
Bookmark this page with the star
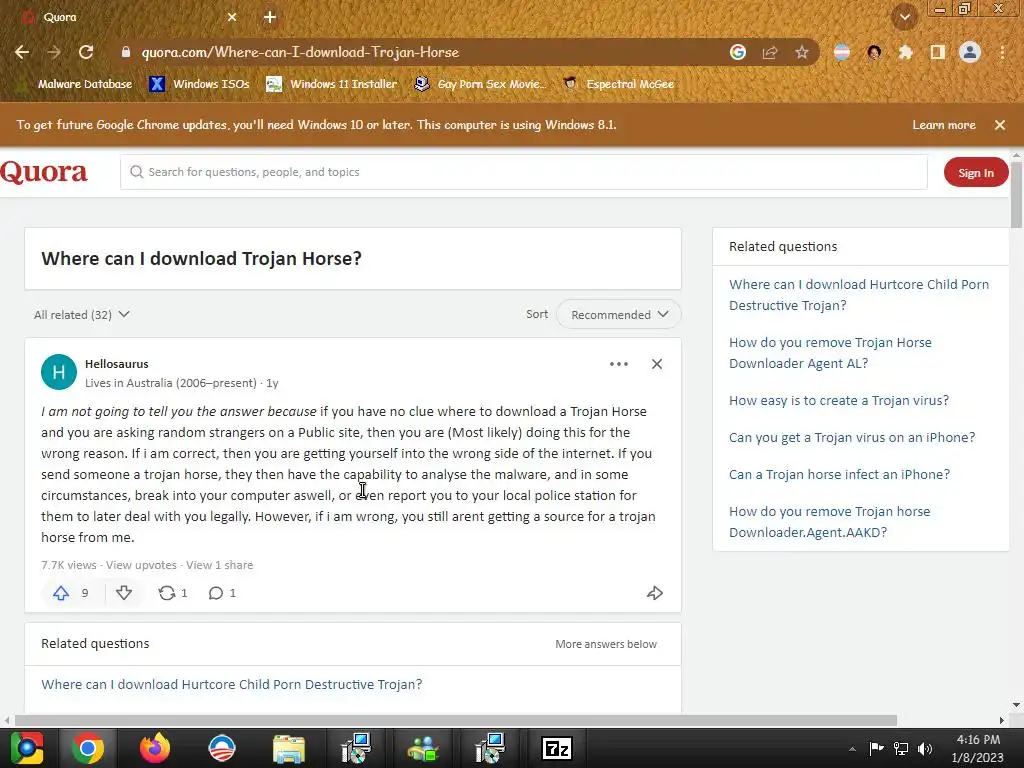(802, 52)
